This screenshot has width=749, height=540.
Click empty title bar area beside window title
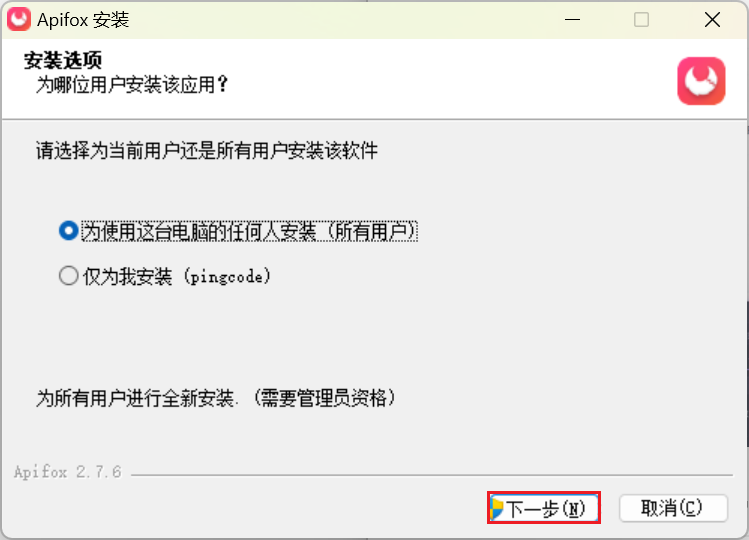(x=344, y=20)
